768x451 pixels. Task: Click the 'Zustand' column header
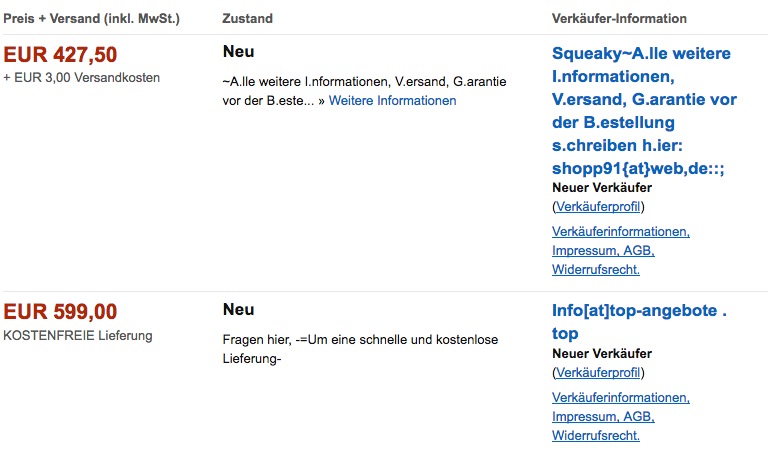tap(247, 19)
